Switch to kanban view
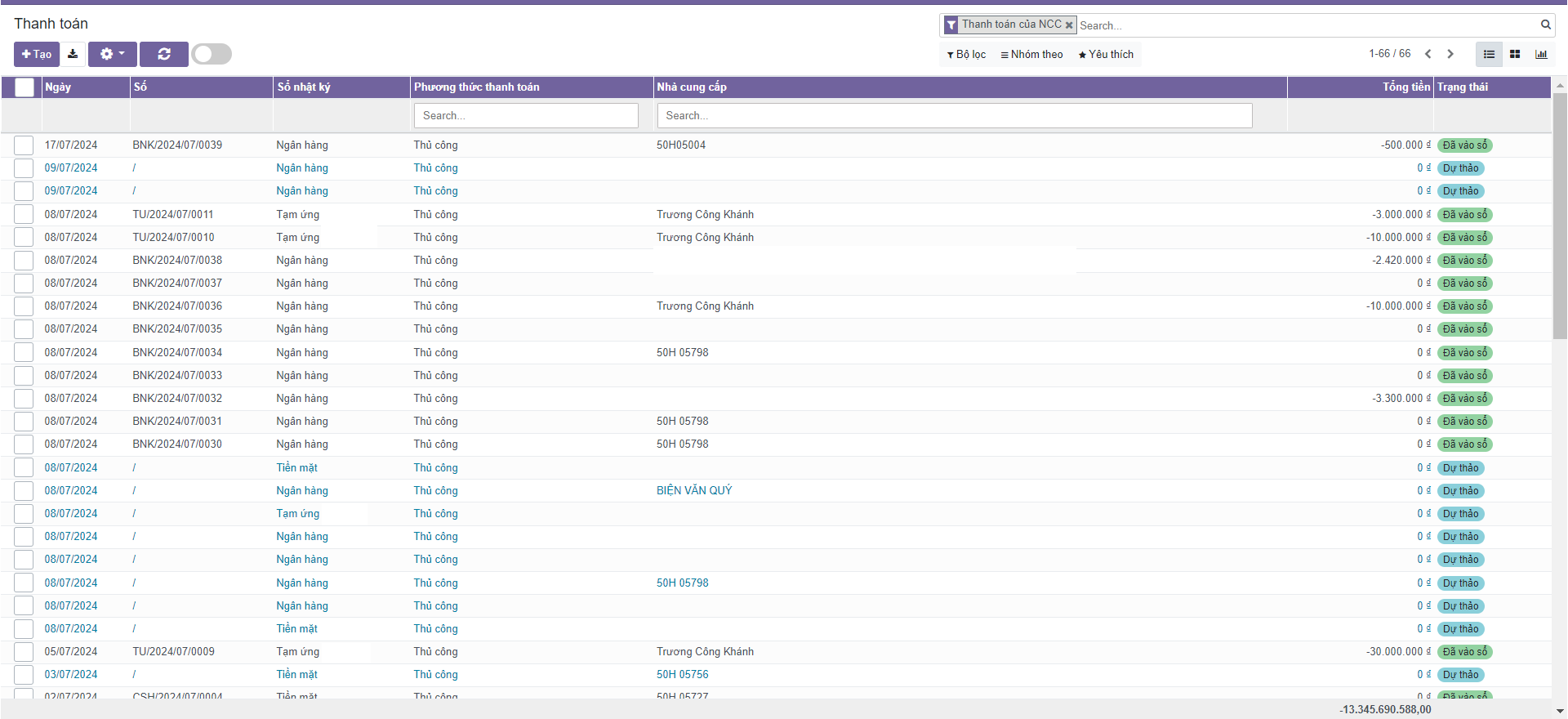 pyautogui.click(x=1515, y=54)
